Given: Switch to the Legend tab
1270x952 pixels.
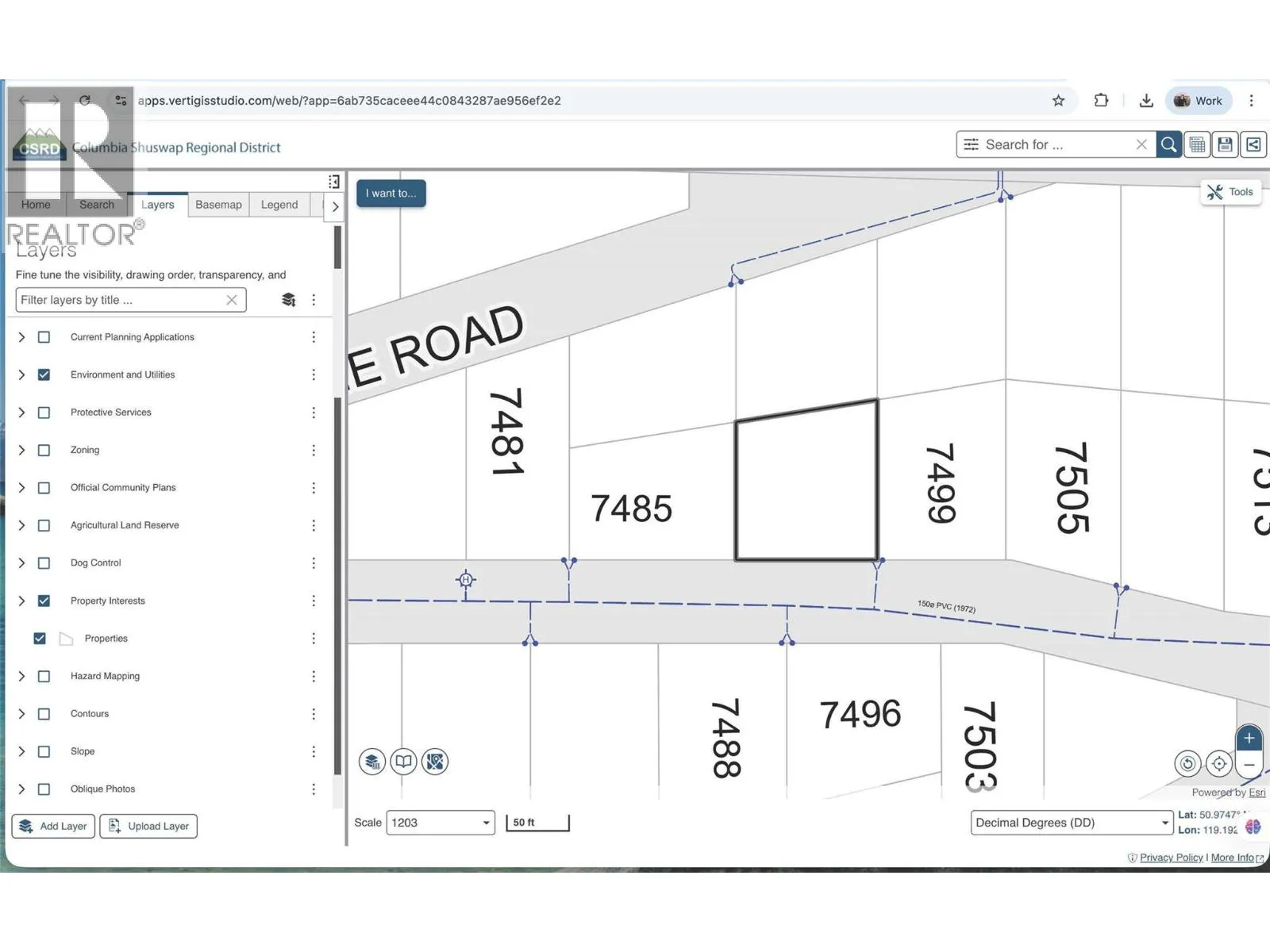Looking at the screenshot, I should [x=279, y=205].
